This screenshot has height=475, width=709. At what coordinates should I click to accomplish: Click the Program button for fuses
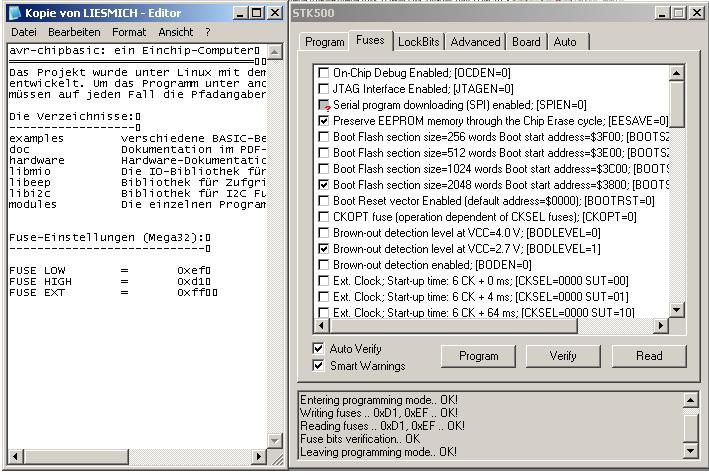[x=478, y=356]
